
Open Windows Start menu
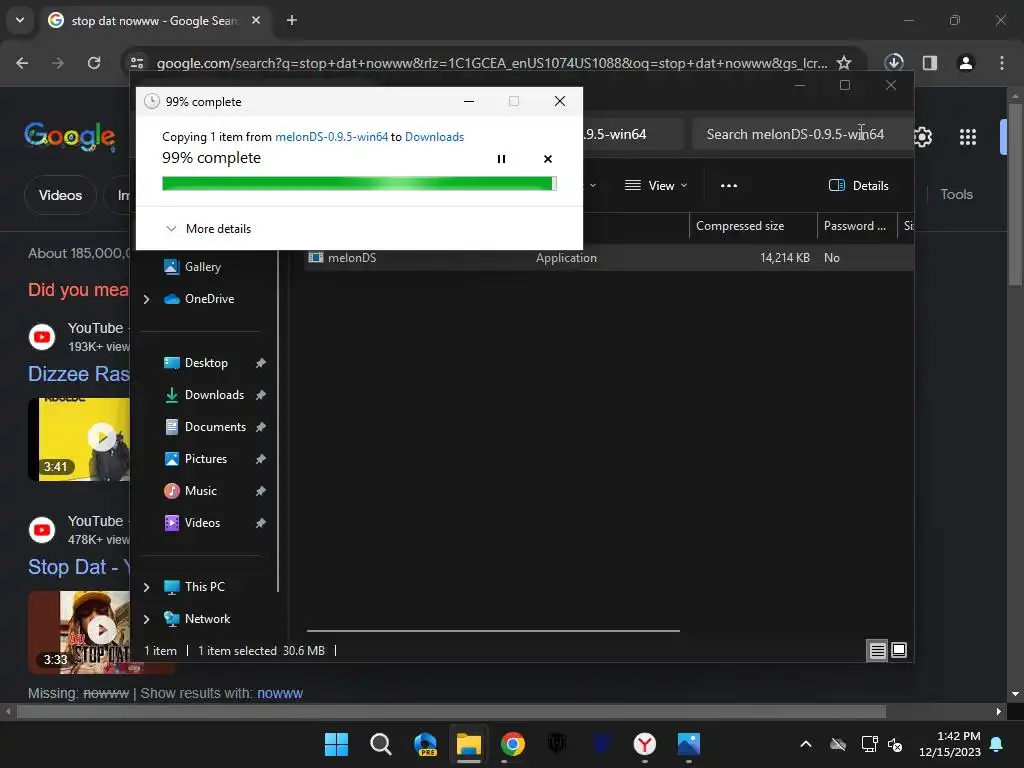click(x=336, y=744)
